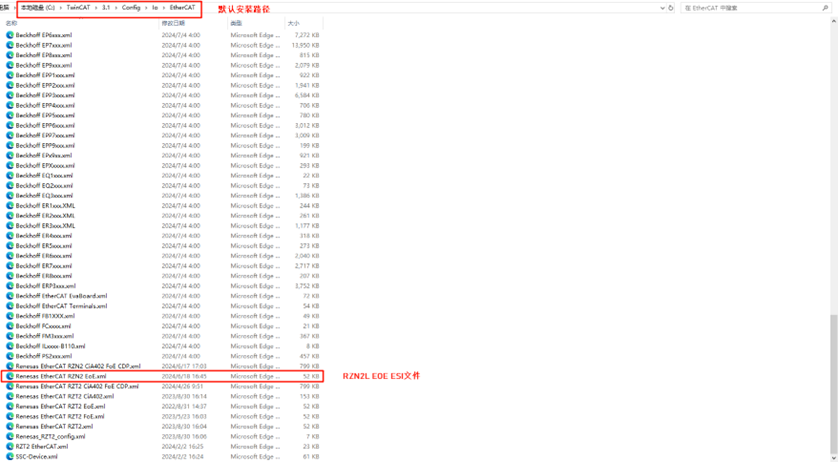Go to the TwinCAT folder in the breadcrumb
The width and height of the screenshot is (838, 462).
pos(79,8)
